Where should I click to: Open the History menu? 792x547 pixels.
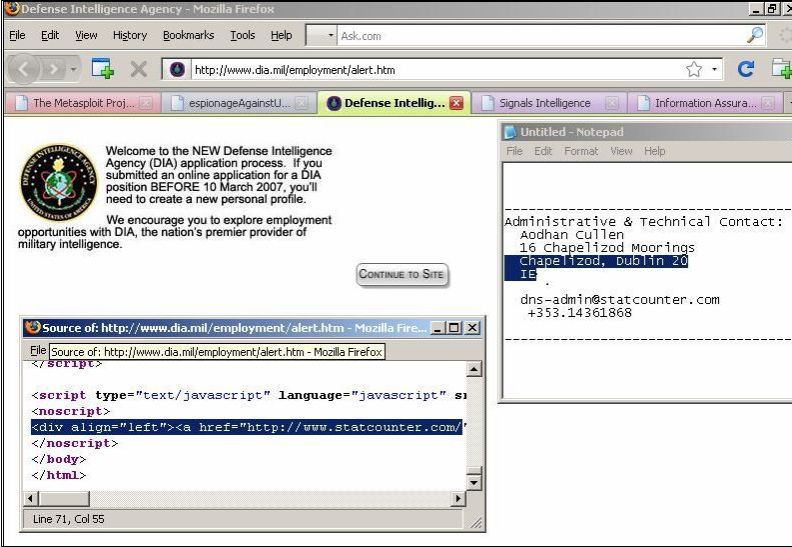[x=129, y=35]
